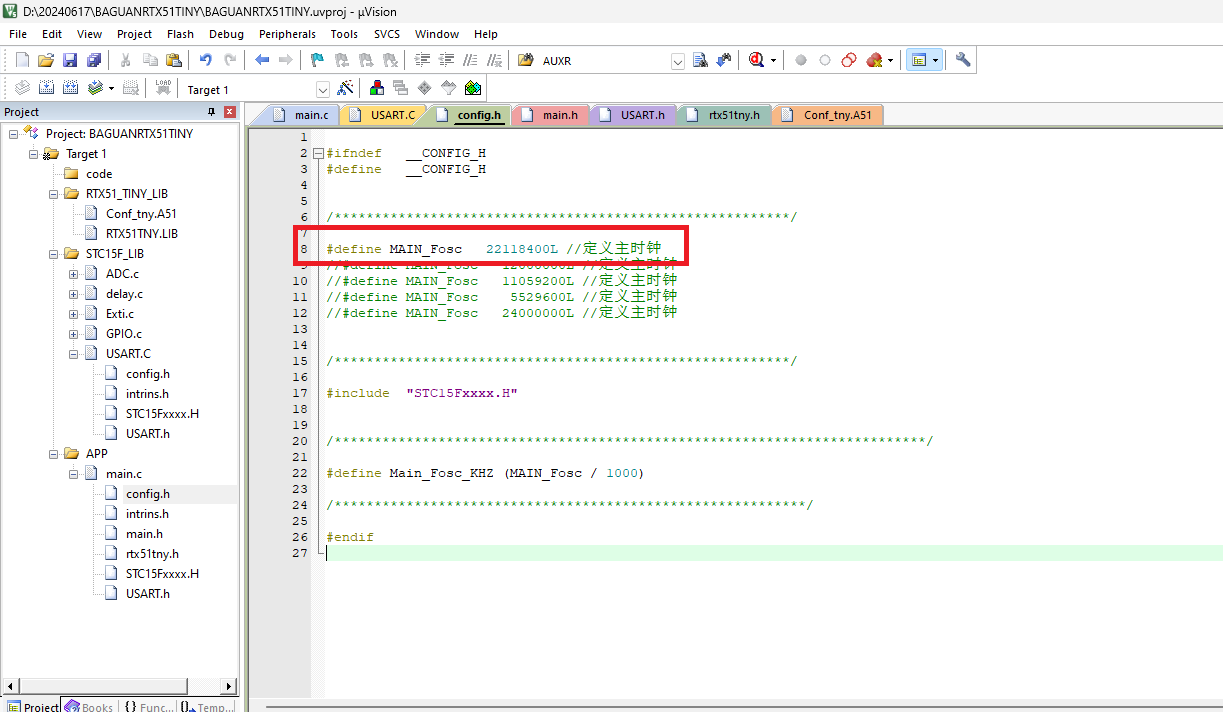Viewport: 1223px width, 712px height.
Task: Expand delay.c in project tree
Action: click(73, 293)
